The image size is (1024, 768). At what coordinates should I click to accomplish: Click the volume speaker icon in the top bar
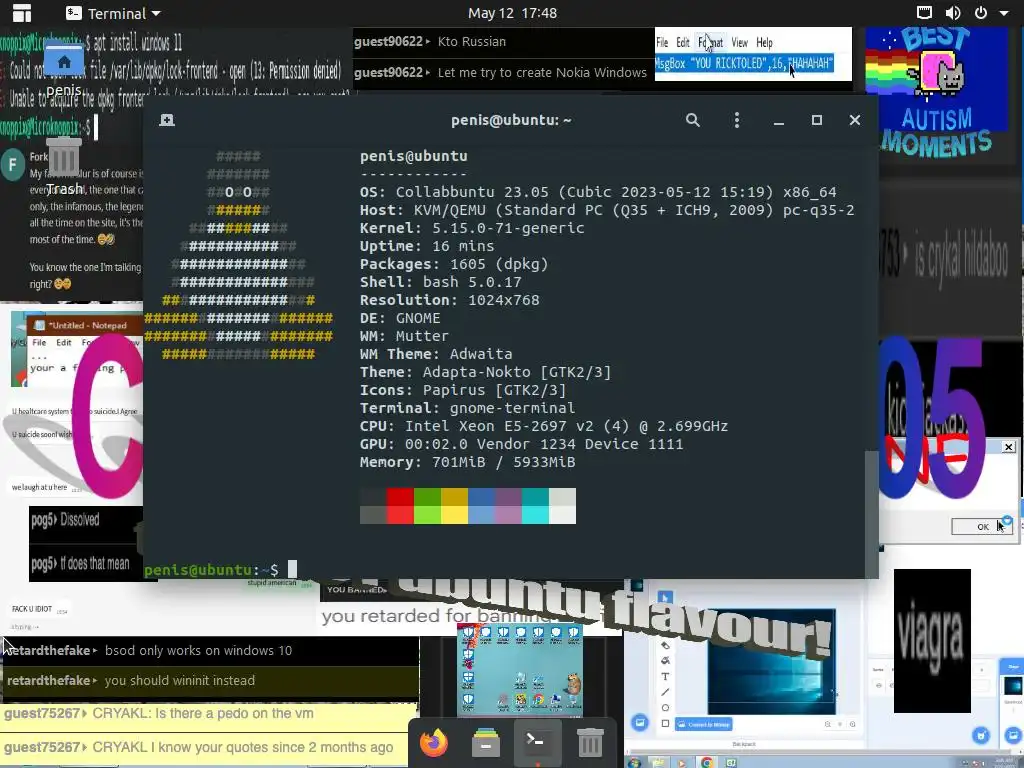[953, 13]
